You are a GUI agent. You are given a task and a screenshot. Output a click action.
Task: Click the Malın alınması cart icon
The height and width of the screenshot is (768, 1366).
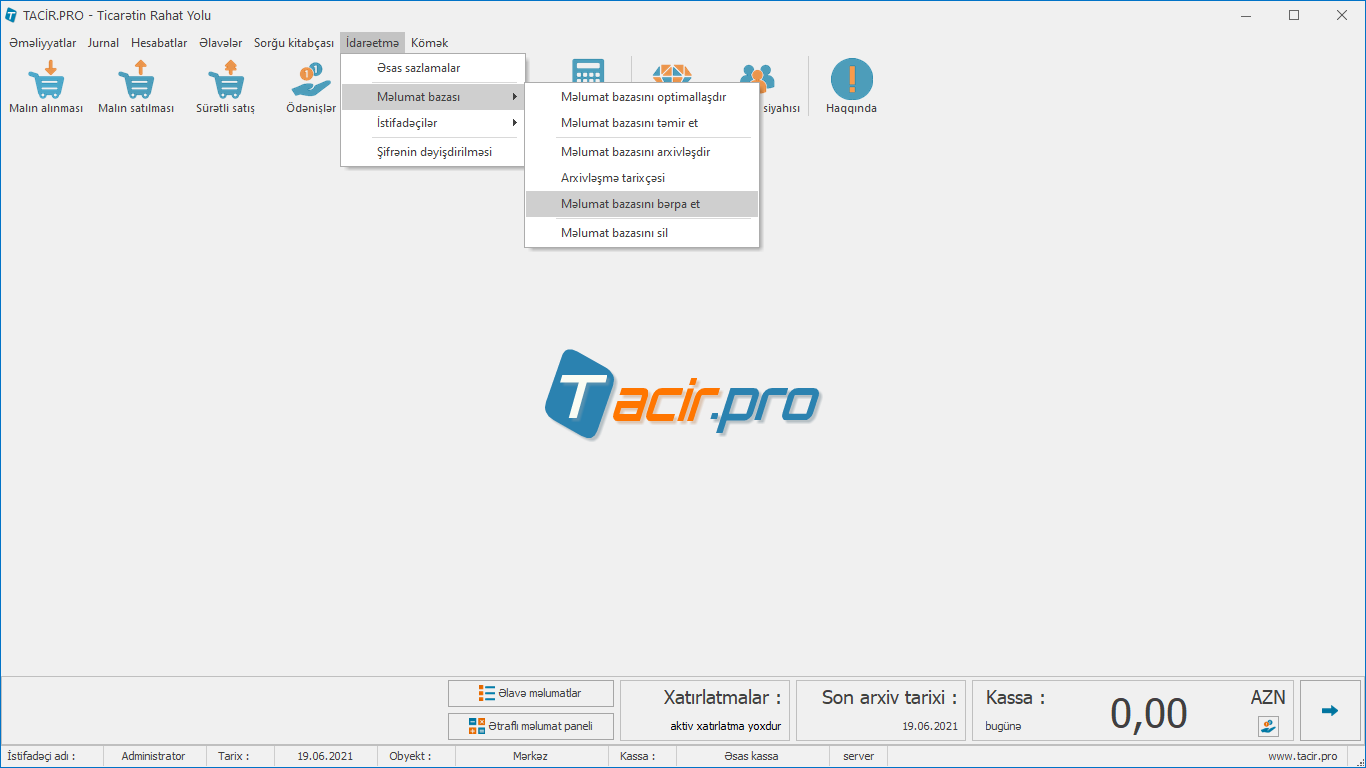46,80
